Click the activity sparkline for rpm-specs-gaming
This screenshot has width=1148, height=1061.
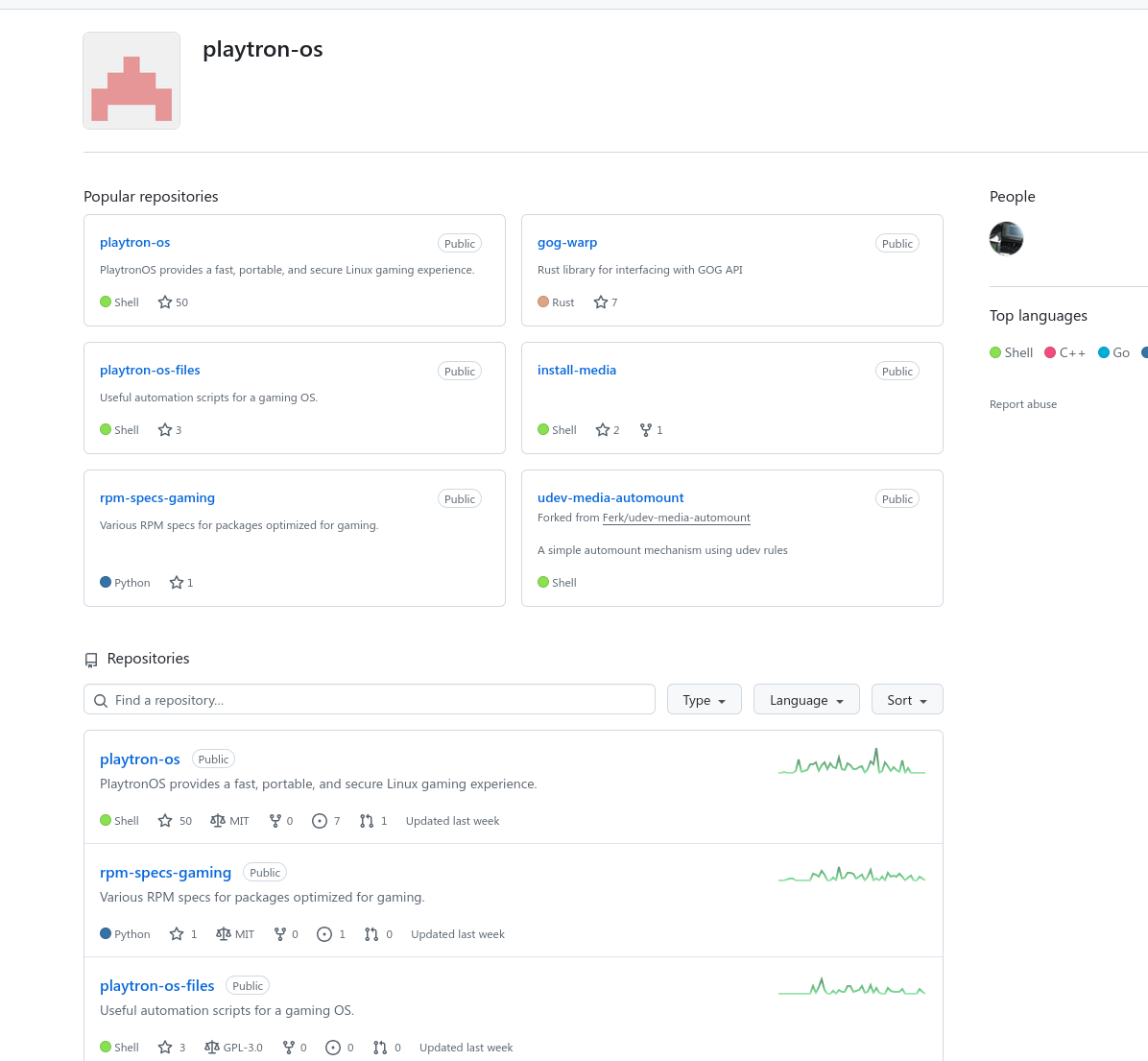[x=851, y=875]
